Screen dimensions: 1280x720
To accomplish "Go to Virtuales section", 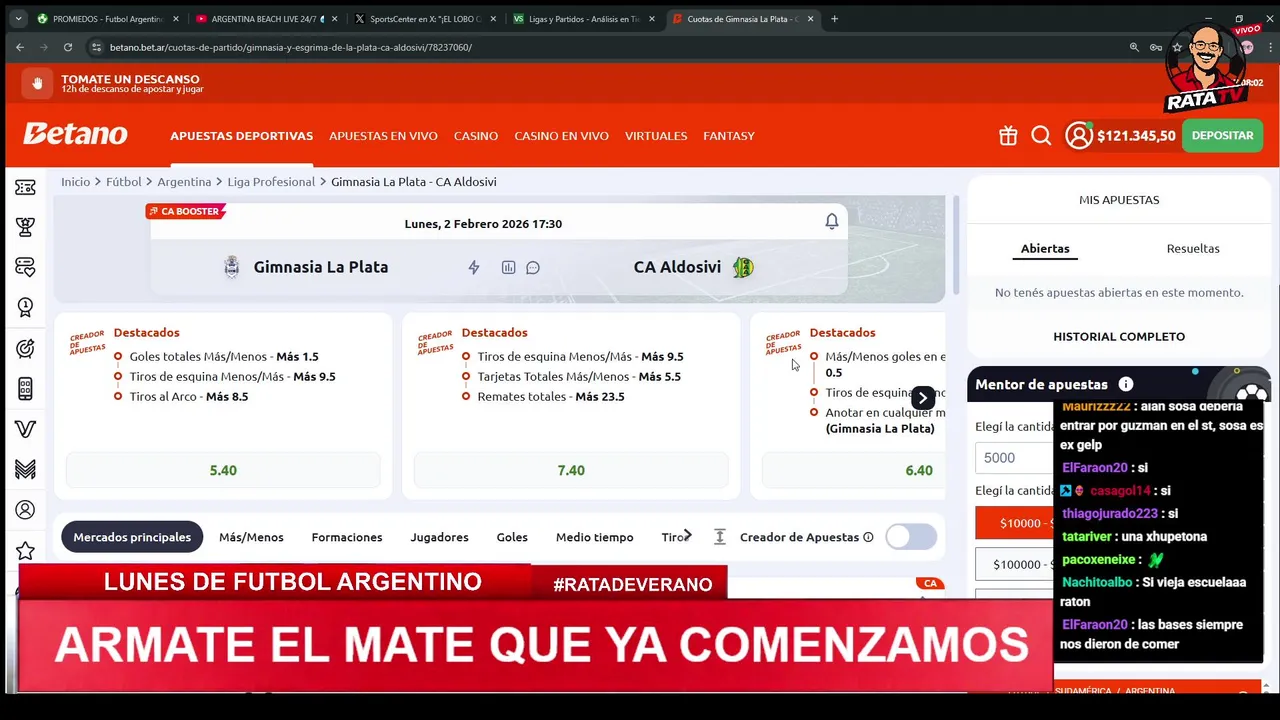I will [x=656, y=136].
